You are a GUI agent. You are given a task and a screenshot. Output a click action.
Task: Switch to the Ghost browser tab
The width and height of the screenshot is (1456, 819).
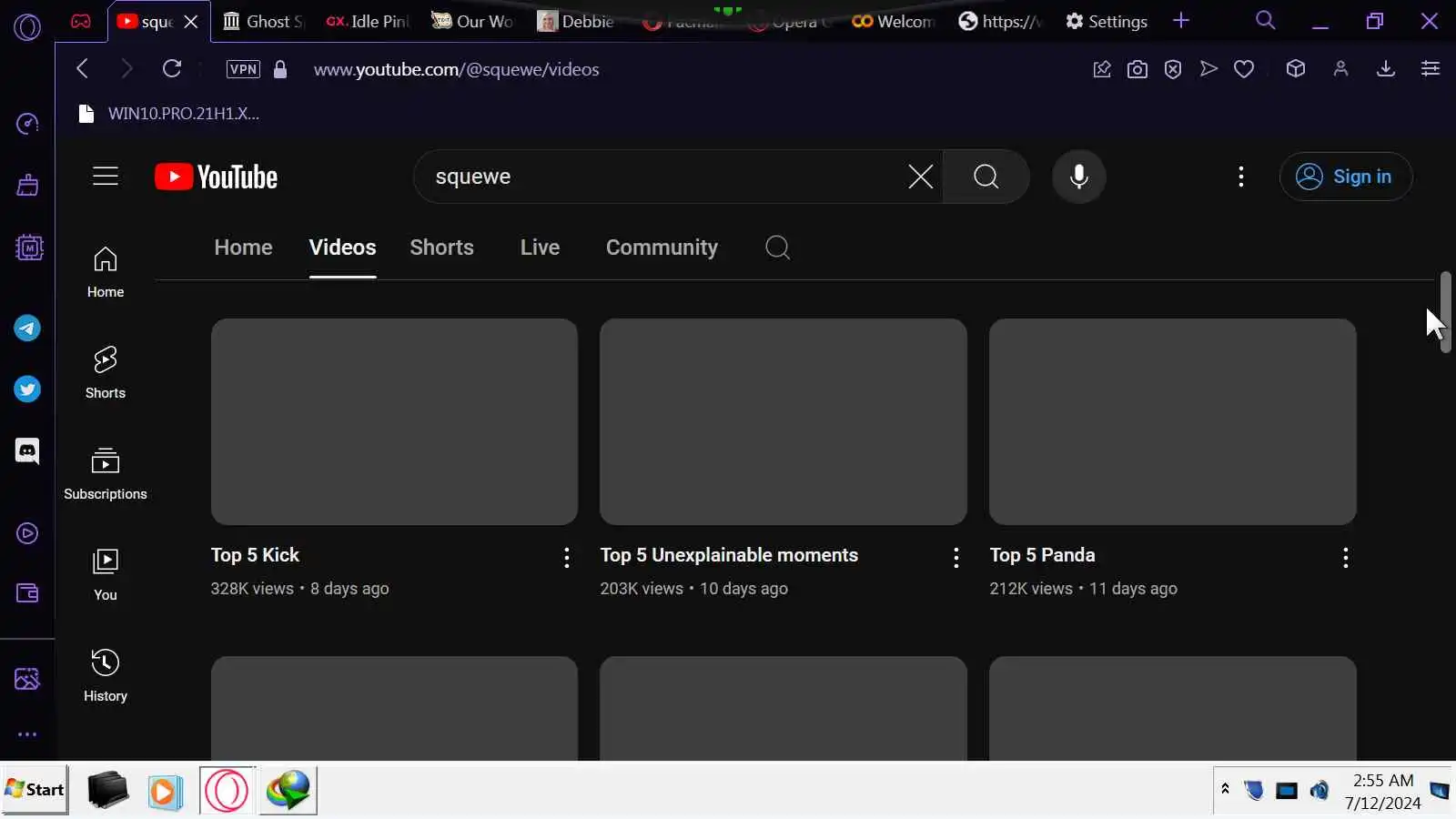(x=263, y=21)
